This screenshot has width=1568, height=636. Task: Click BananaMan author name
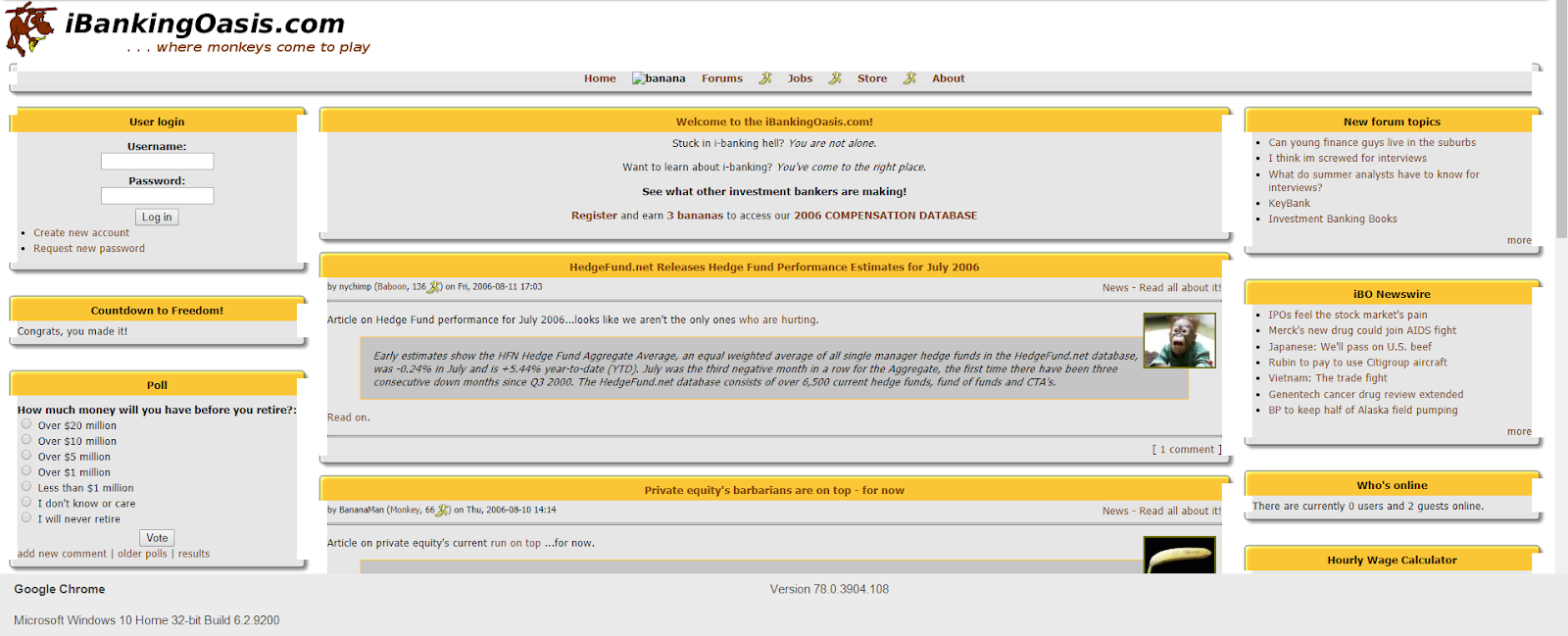coord(362,510)
